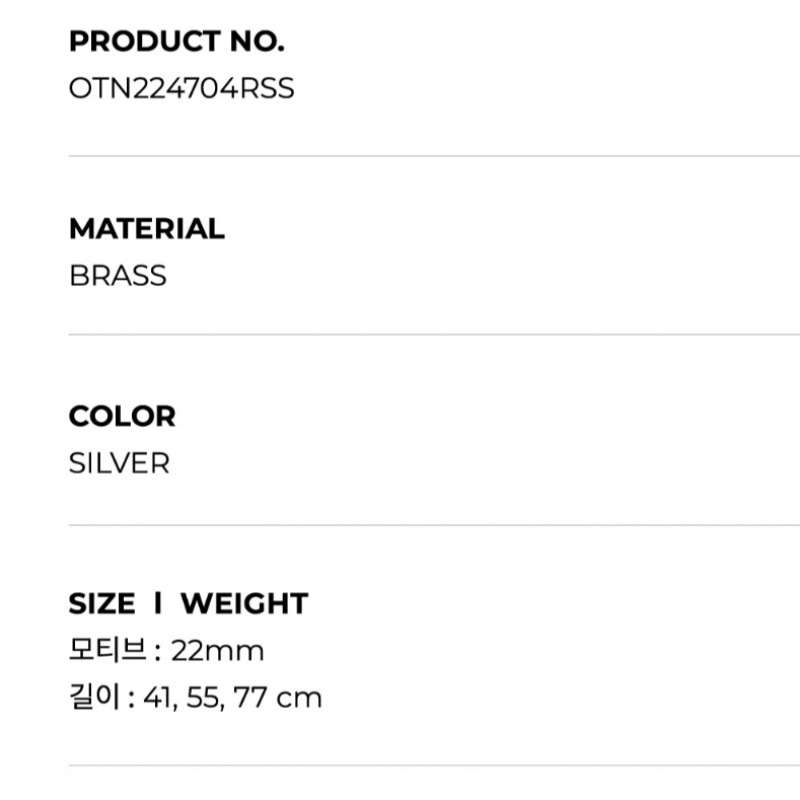The height and width of the screenshot is (800, 800).
Task: Click the WEIGHT label text
Action: tap(244, 604)
